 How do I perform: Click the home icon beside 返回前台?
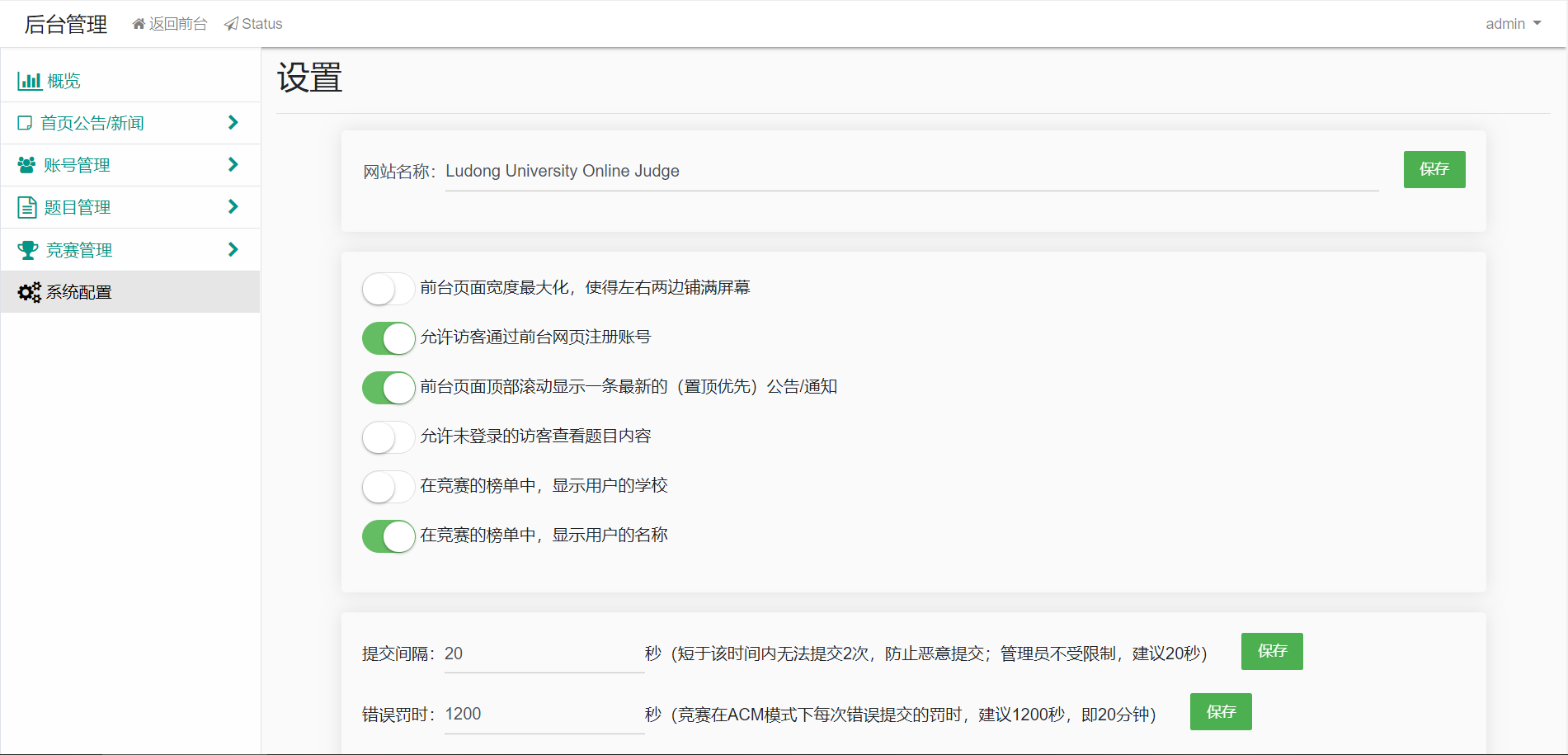(137, 23)
